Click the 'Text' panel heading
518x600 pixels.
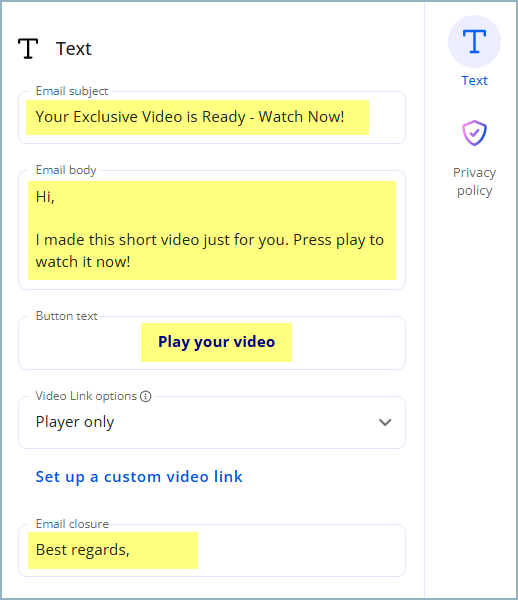tap(73, 49)
